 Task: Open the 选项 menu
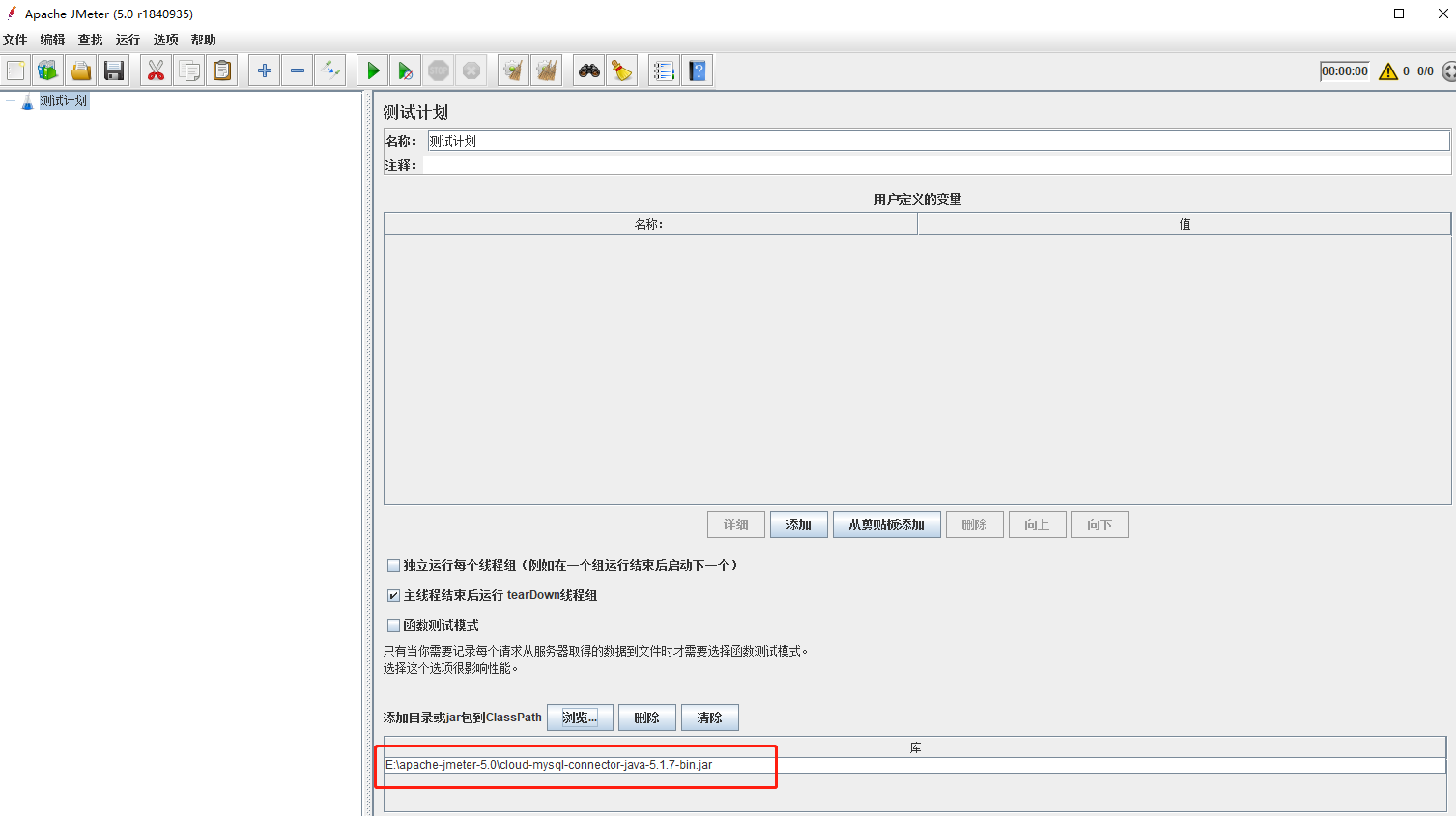coord(165,40)
